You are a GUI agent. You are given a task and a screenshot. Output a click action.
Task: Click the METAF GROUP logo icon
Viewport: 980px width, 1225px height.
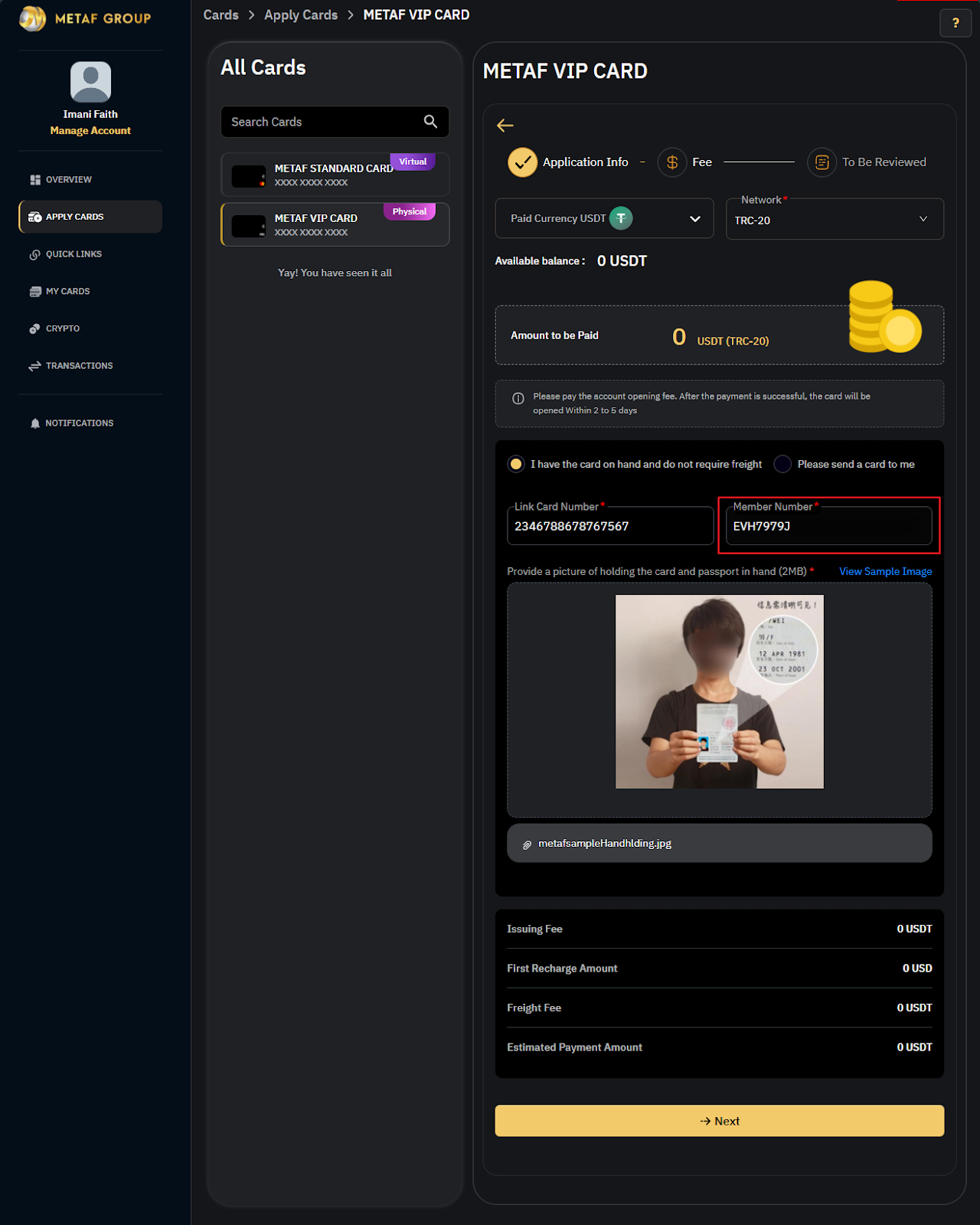pos(32,18)
